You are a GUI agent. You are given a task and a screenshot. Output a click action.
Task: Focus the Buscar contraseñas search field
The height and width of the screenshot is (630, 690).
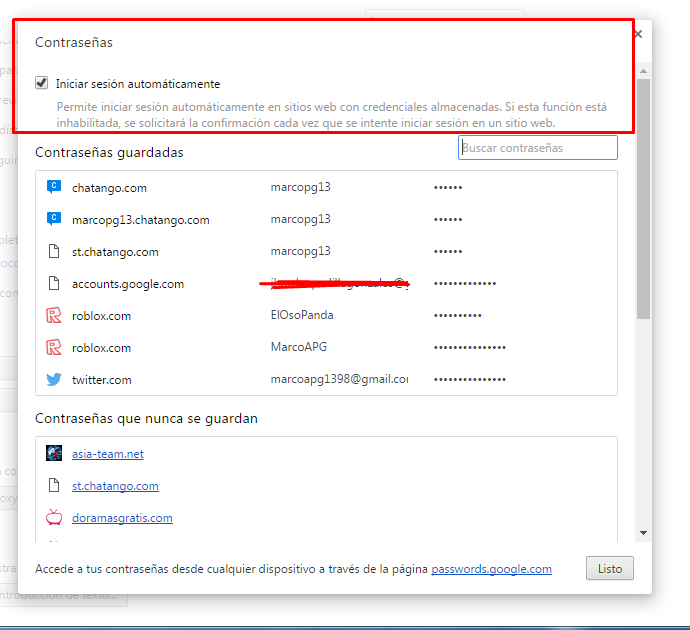(538, 148)
